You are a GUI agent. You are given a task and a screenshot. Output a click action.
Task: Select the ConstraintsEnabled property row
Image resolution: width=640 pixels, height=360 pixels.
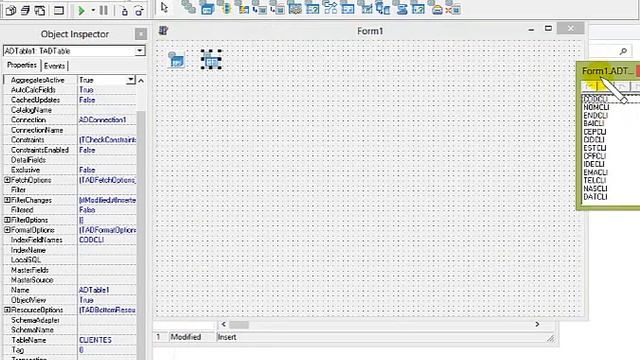click(x=70, y=150)
